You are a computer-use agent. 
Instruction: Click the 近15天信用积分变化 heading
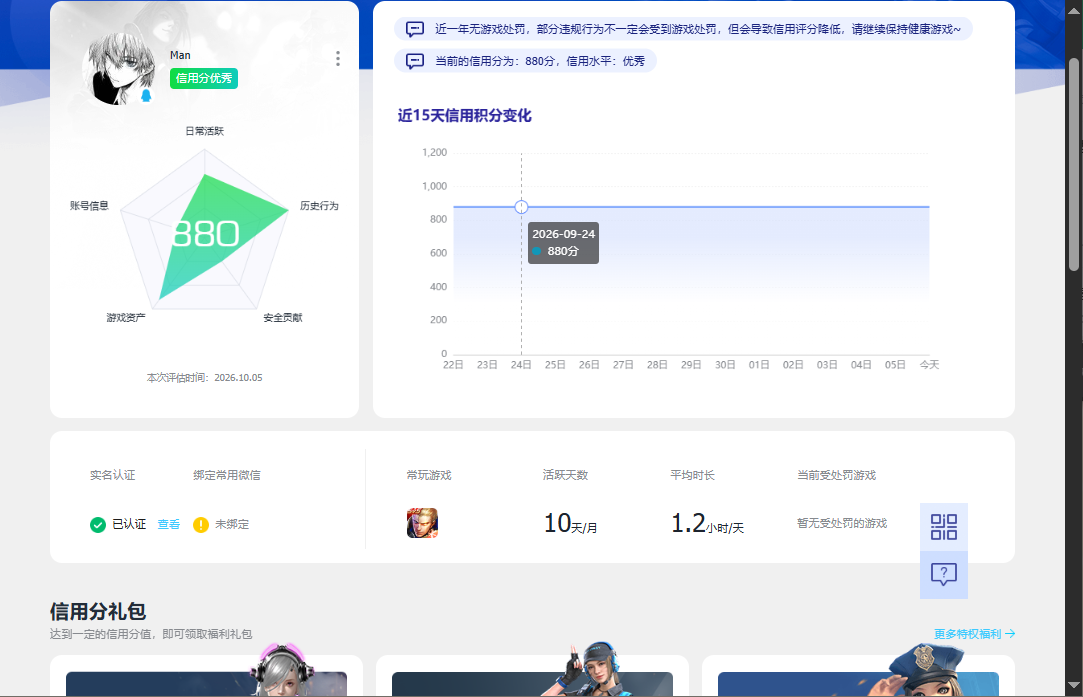(464, 115)
